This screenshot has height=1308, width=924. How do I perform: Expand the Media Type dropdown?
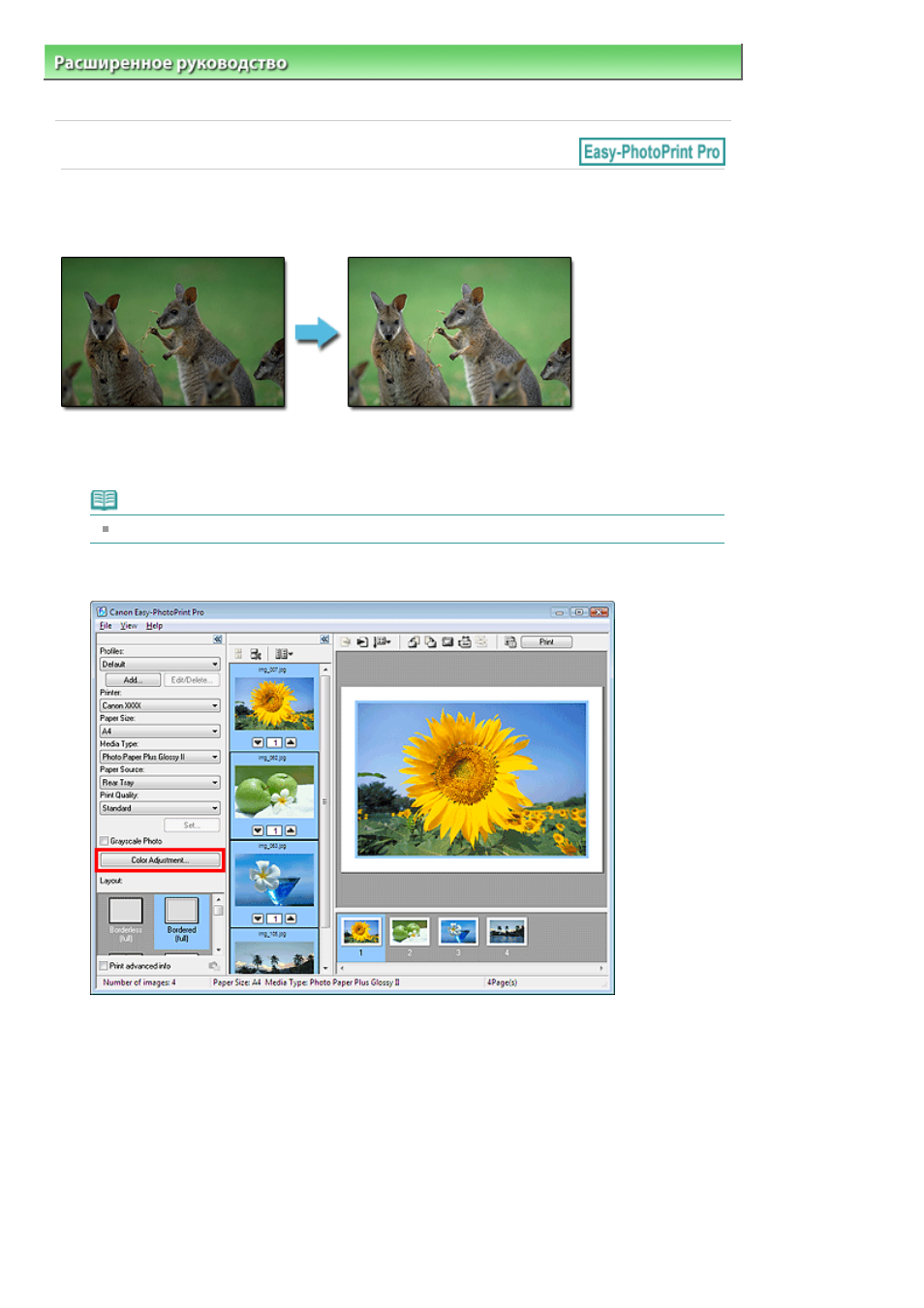pyautogui.click(x=160, y=757)
